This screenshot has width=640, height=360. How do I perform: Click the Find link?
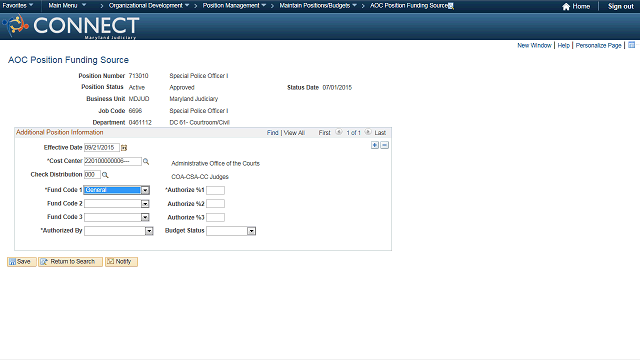273,133
